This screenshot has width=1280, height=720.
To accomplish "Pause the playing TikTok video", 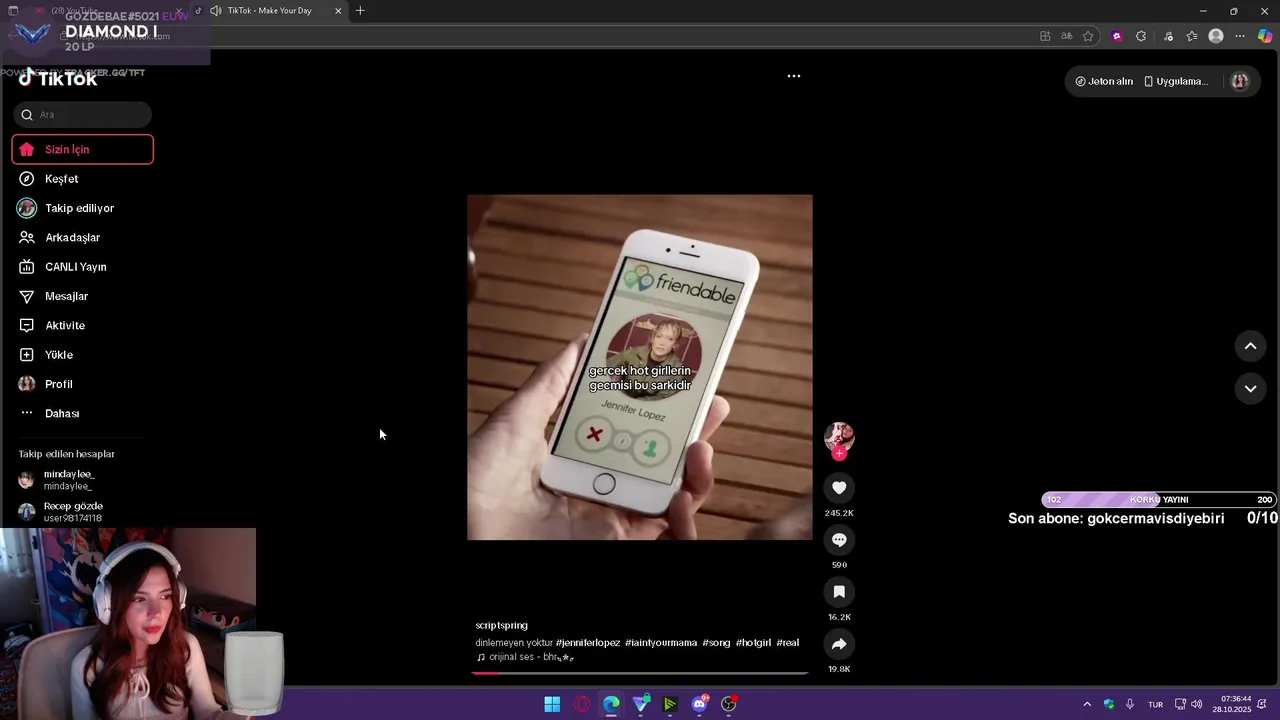I will click(640, 367).
